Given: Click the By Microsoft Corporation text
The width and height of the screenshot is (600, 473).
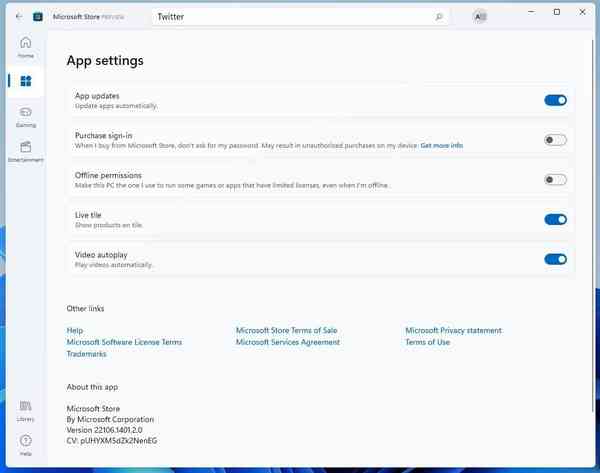Looking at the screenshot, I should (x=110, y=419).
